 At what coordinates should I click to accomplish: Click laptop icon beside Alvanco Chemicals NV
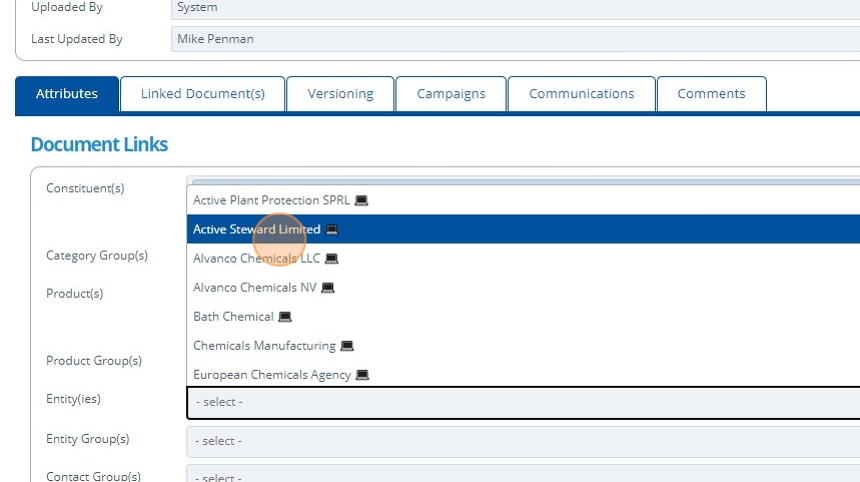tap(327, 288)
